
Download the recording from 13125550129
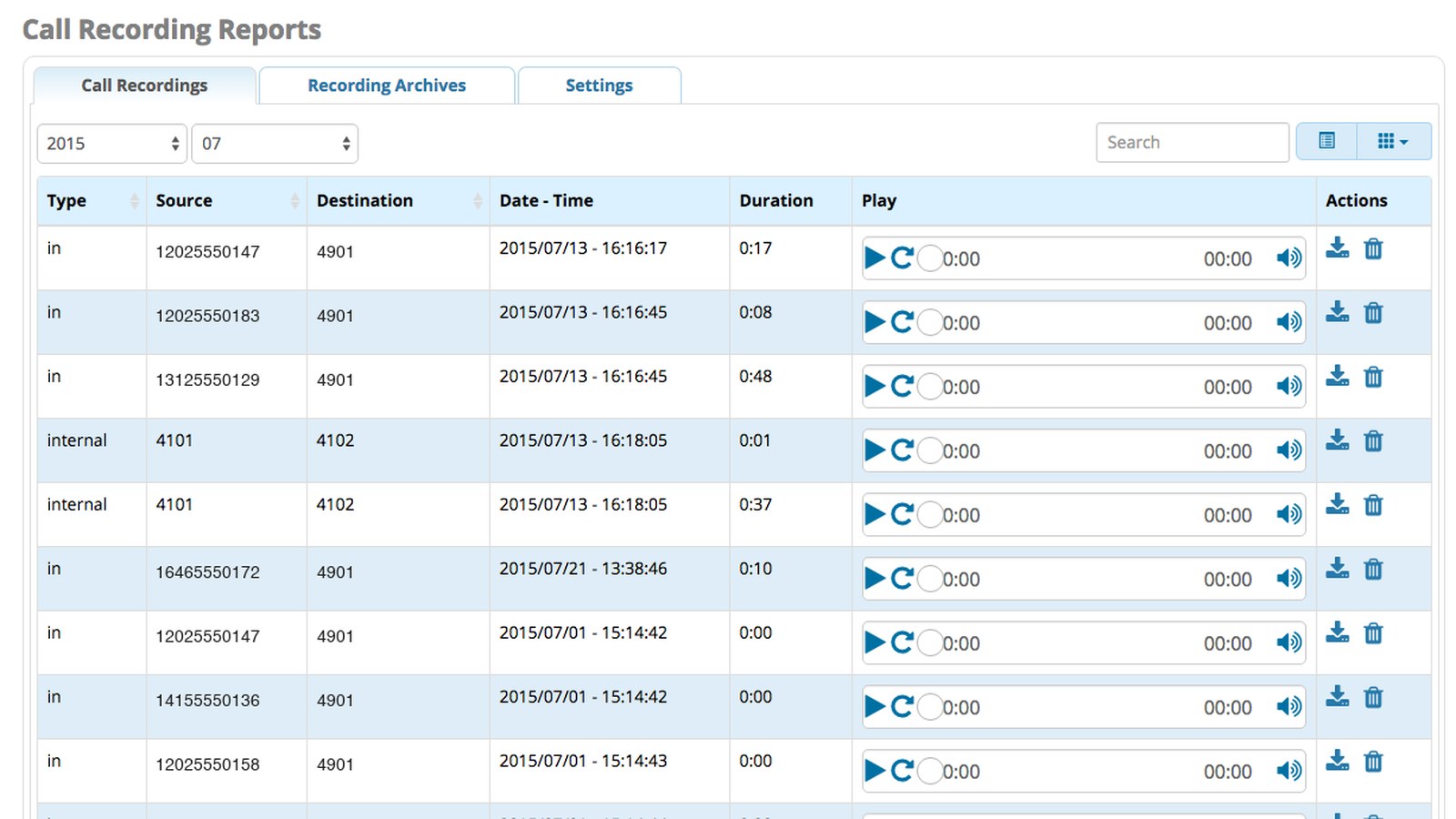[x=1337, y=377]
